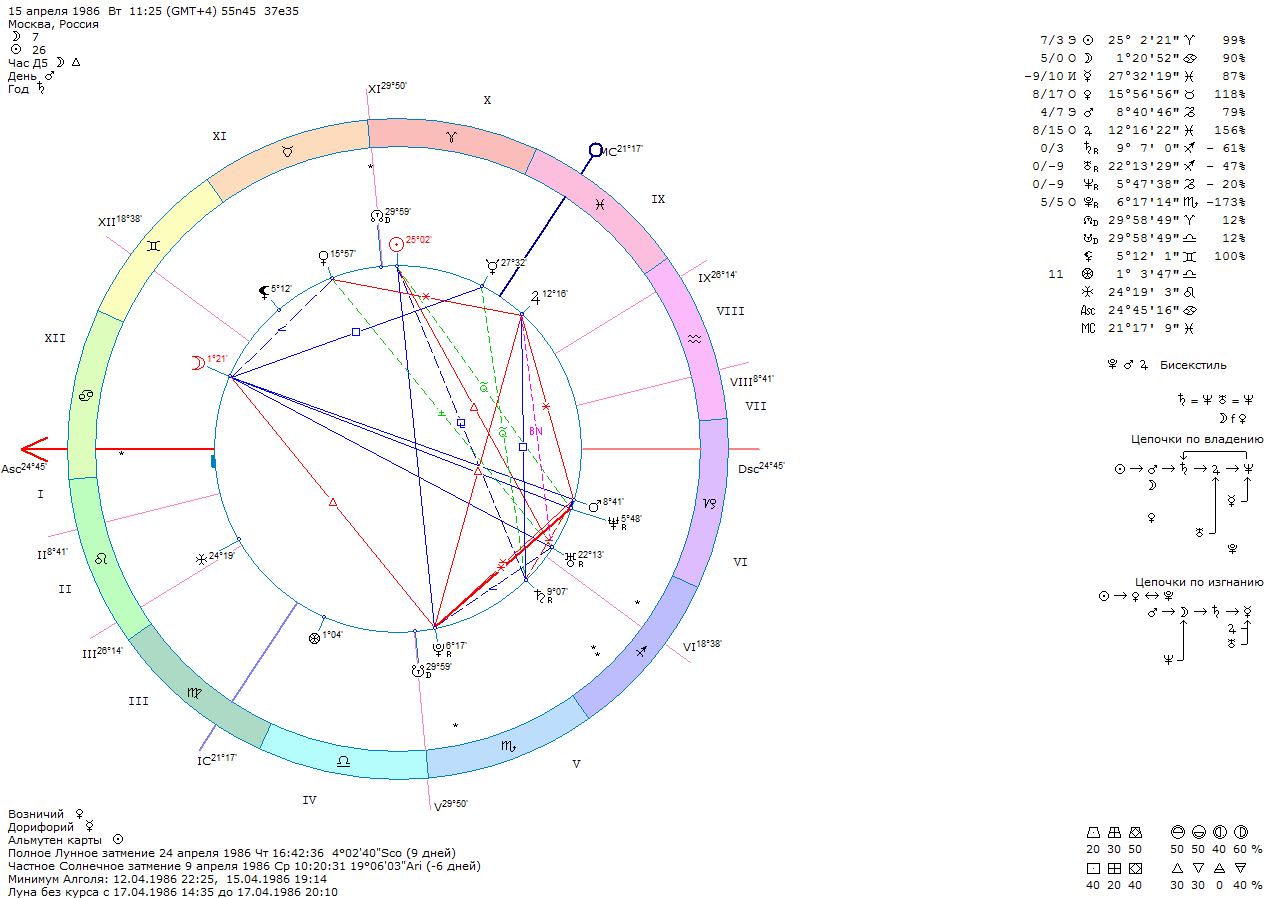Click the Pluto row percentage -173%
The width and height of the screenshot is (1280, 898).
[1226, 202]
